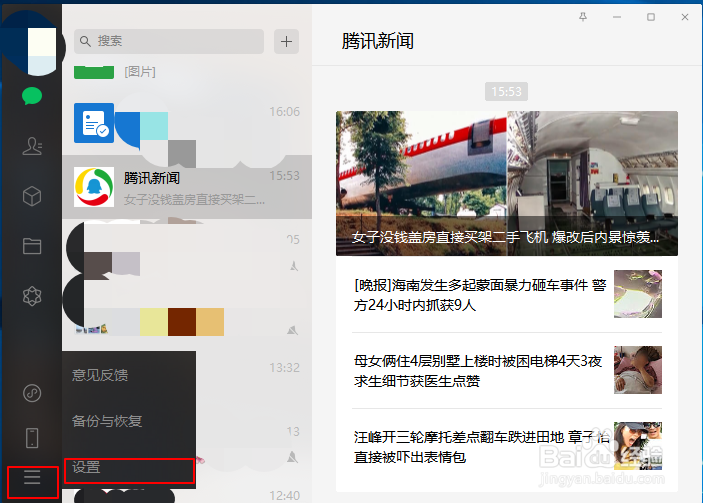This screenshot has width=703, height=503.
Task: Open the chat timestamped 12:40
Action: [x=187, y=495]
